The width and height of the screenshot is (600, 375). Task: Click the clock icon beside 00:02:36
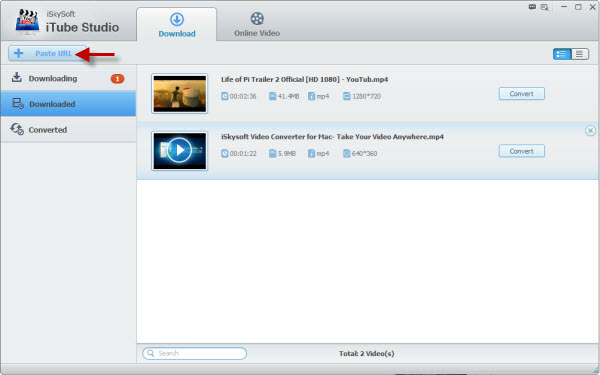point(225,96)
